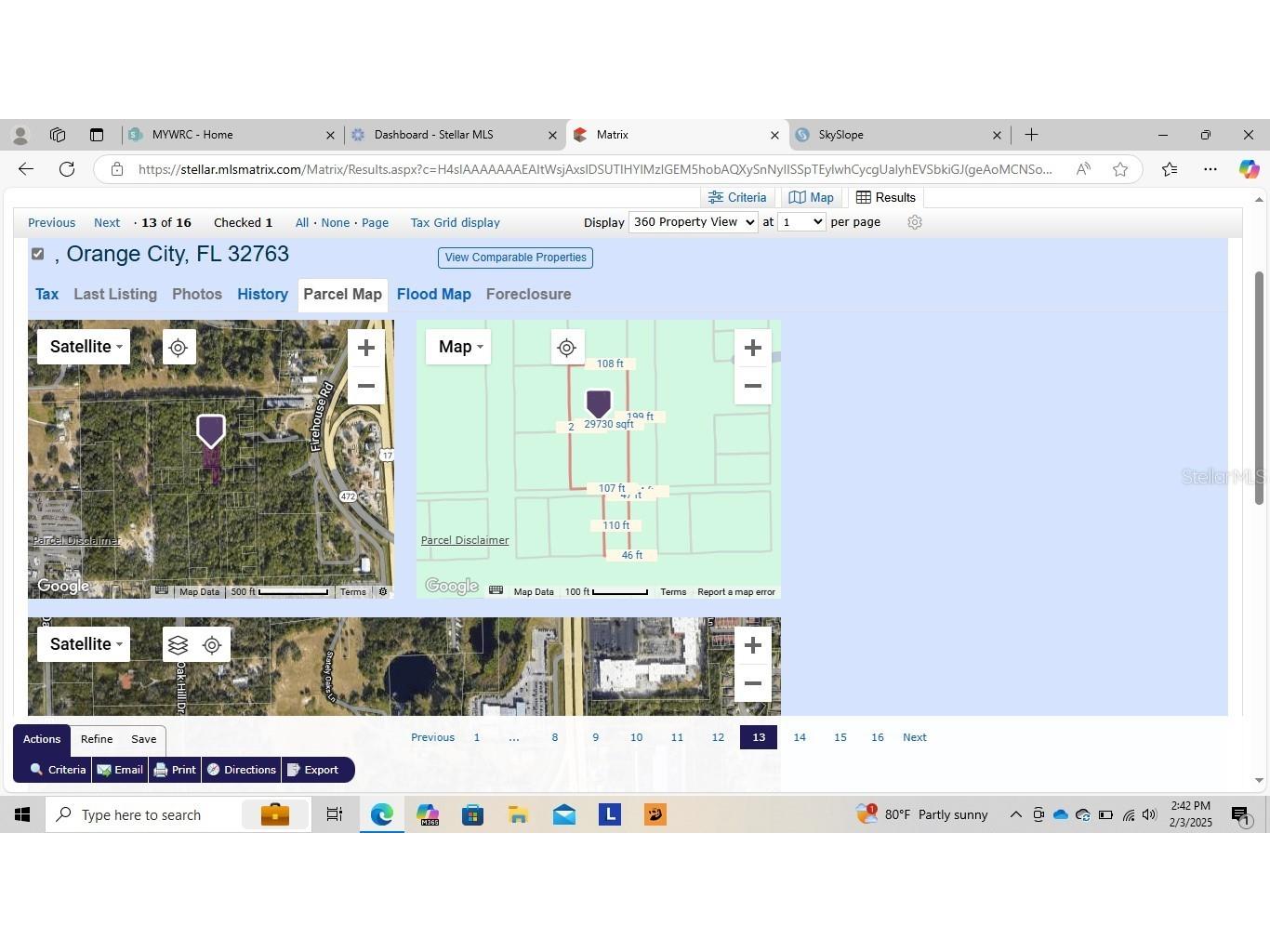Viewport: 1270px width, 952px height.
Task: Open the per page count dropdown
Action: point(801,222)
